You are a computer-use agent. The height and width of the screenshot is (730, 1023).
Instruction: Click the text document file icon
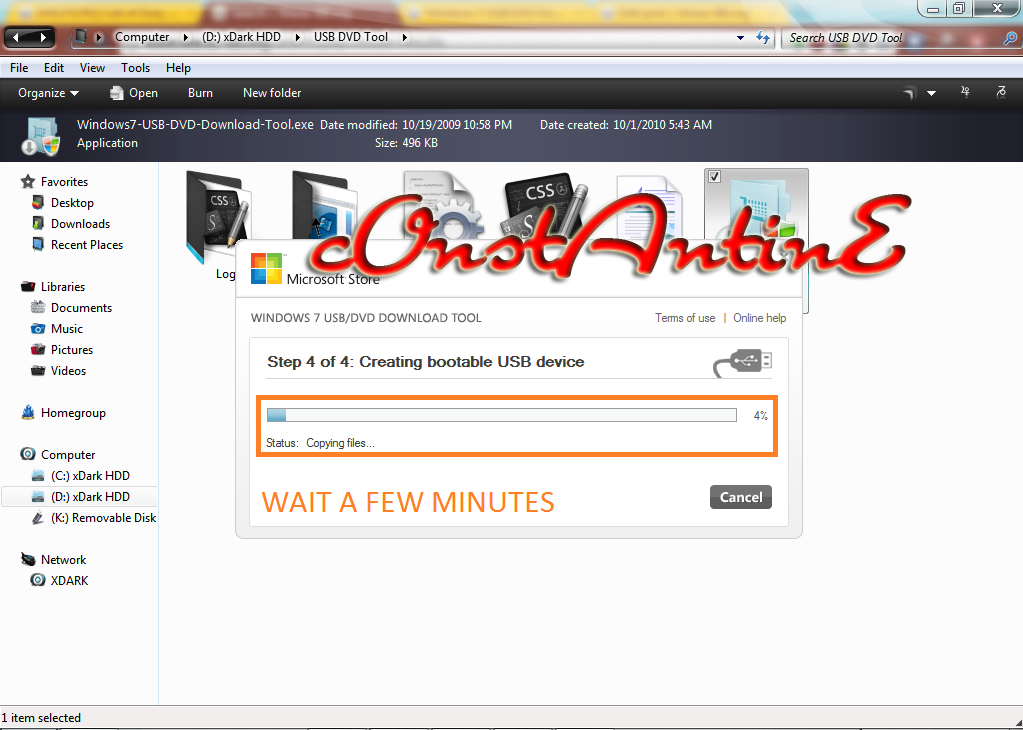pyautogui.click(x=650, y=205)
